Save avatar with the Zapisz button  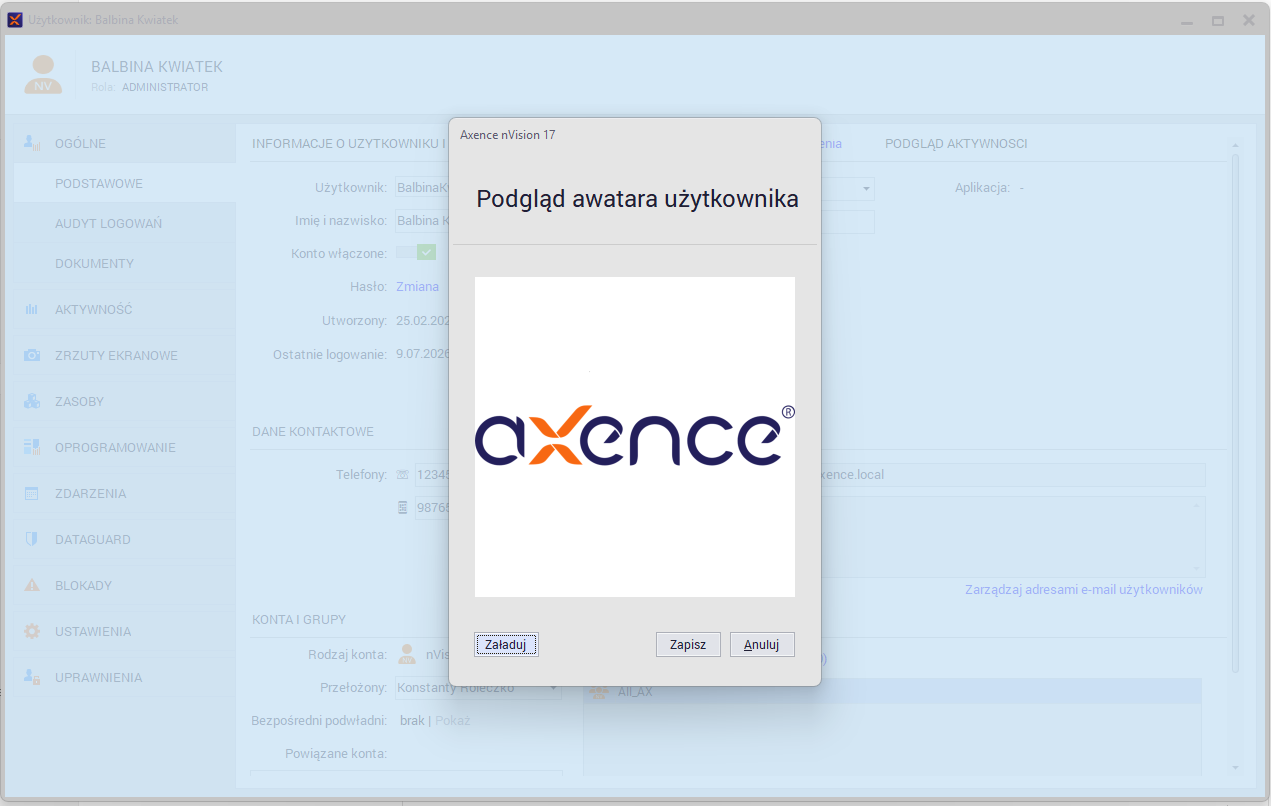pos(688,645)
